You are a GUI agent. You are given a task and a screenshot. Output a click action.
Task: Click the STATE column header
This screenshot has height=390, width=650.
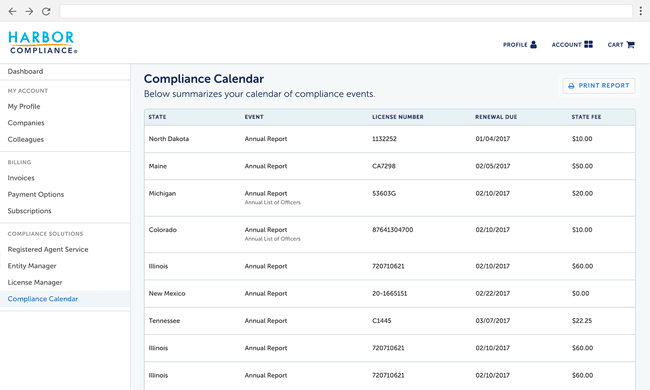[158, 117]
